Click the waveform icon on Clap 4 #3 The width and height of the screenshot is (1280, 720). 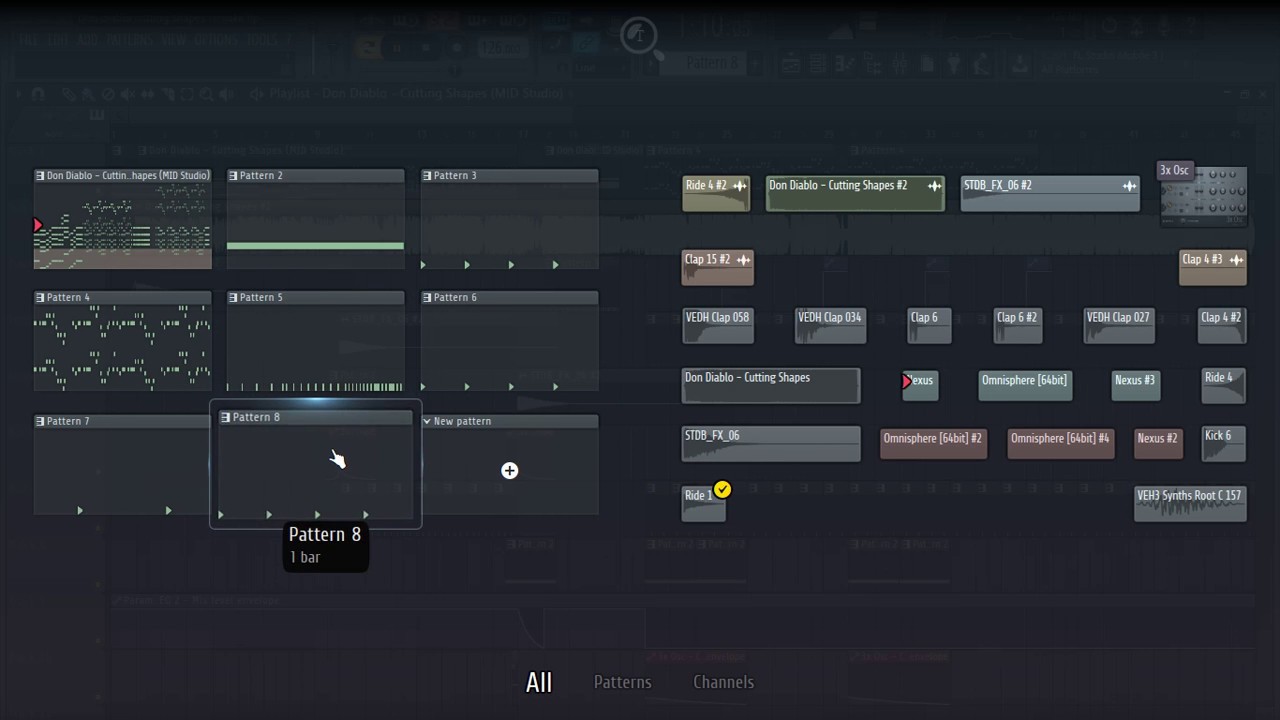click(x=1236, y=260)
